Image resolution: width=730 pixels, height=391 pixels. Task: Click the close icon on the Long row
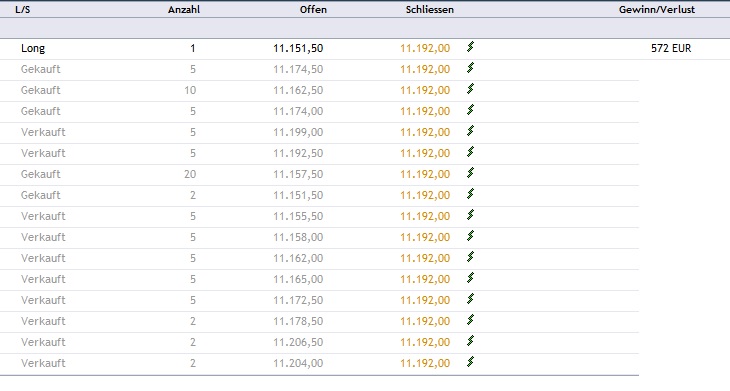[x=470, y=47]
